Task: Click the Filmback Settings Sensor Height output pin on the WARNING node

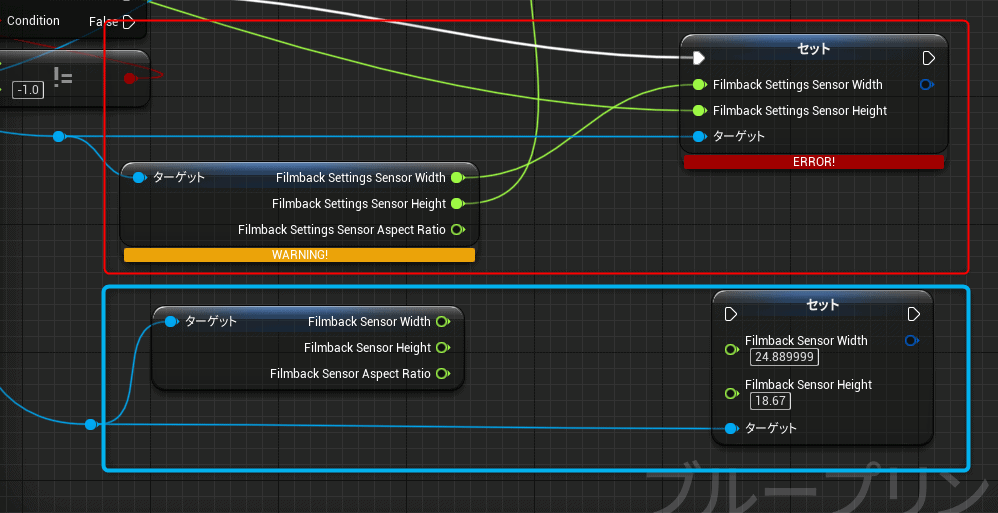Action: [458, 204]
